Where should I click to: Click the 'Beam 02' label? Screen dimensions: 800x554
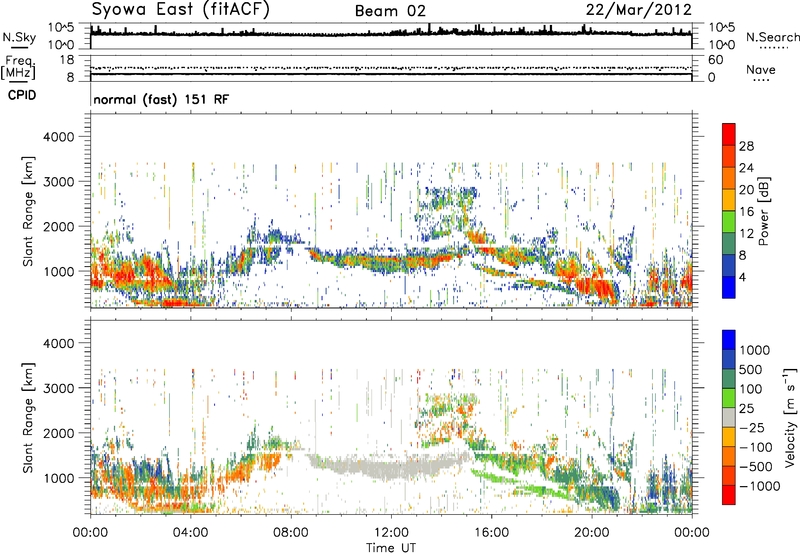click(x=390, y=11)
